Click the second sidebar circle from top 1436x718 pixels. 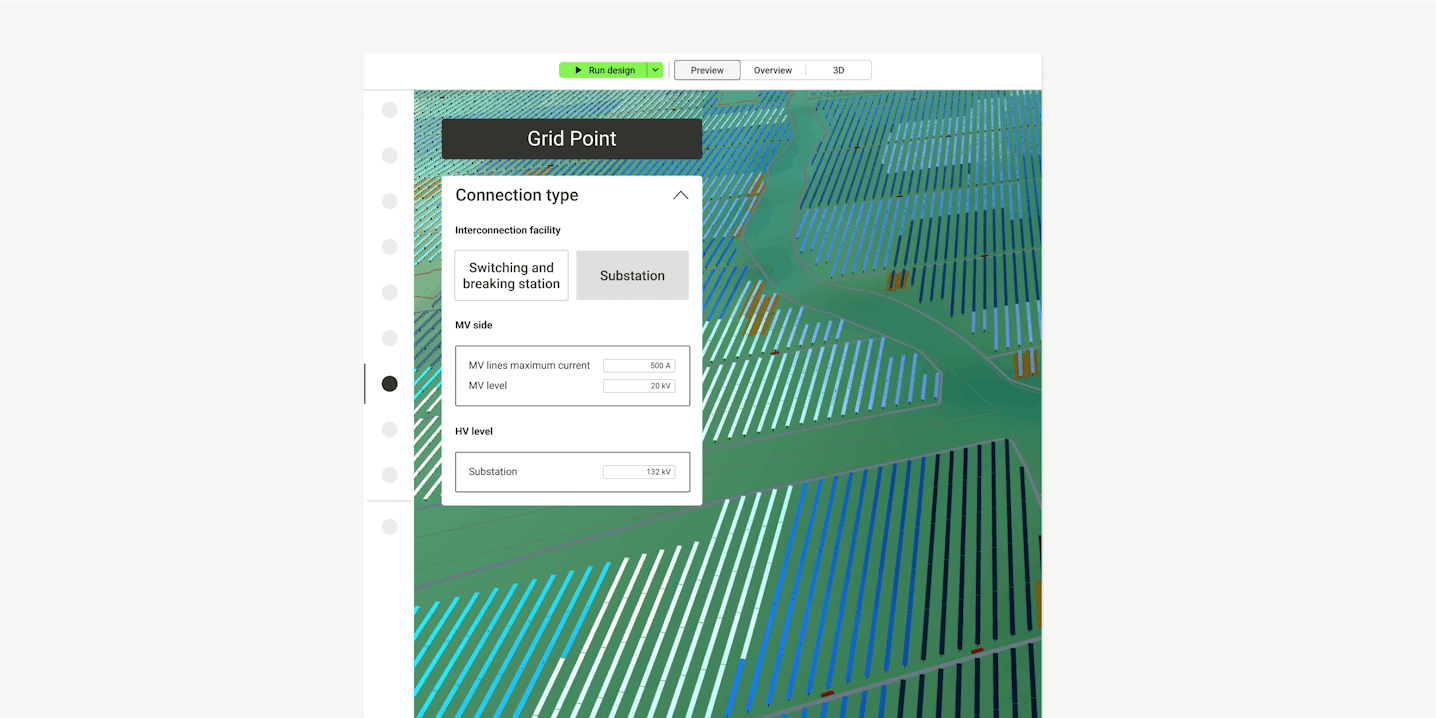(390, 155)
